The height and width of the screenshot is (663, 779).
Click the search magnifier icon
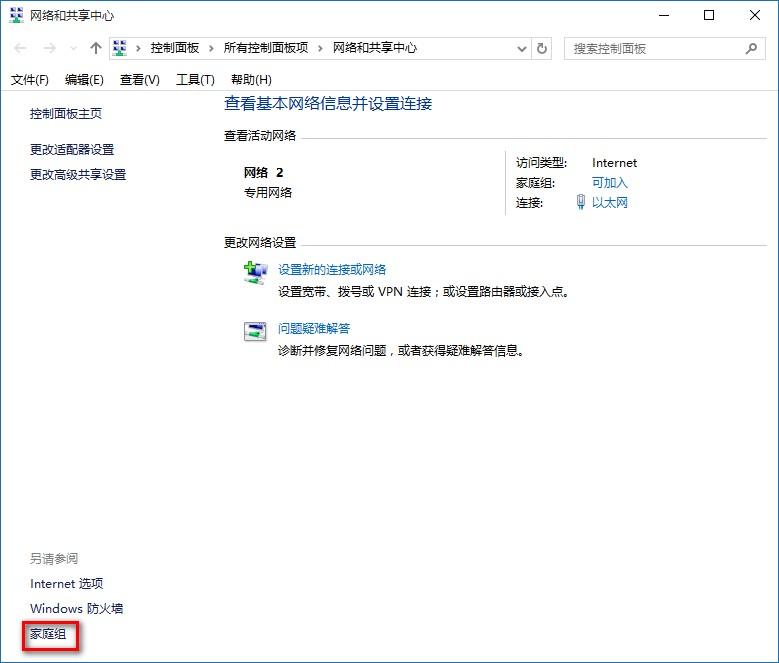752,49
